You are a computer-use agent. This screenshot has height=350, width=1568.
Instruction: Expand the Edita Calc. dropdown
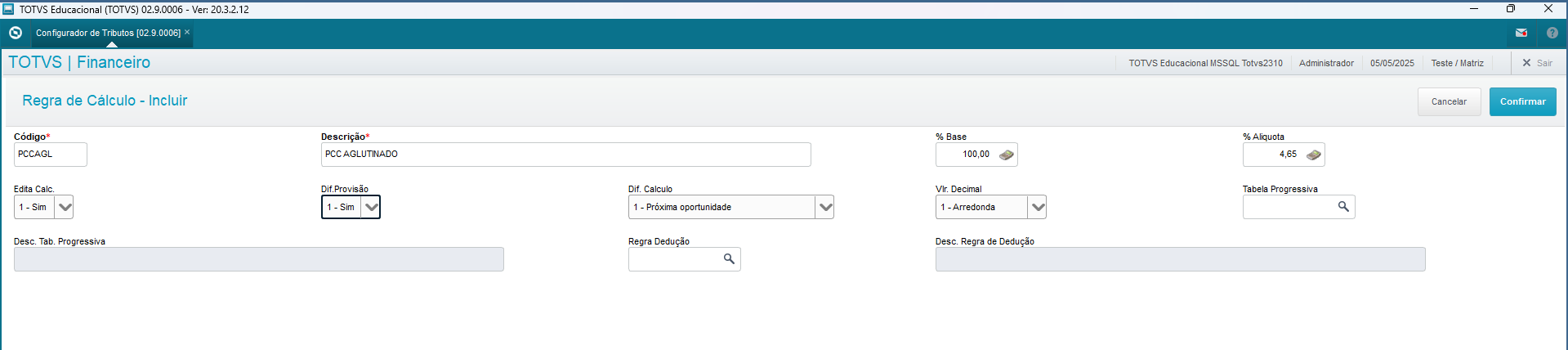(65, 207)
